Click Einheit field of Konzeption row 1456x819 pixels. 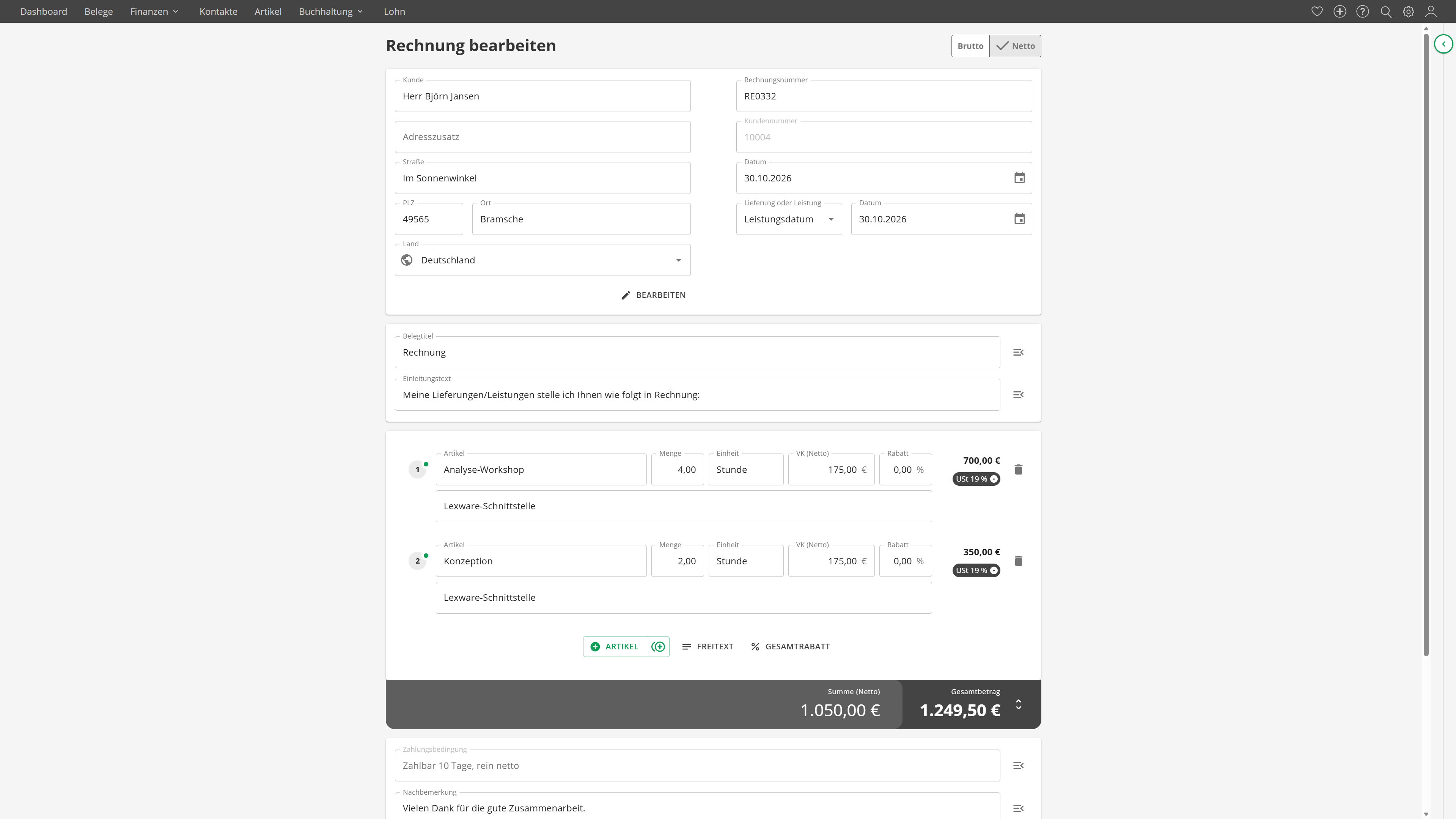tap(746, 561)
